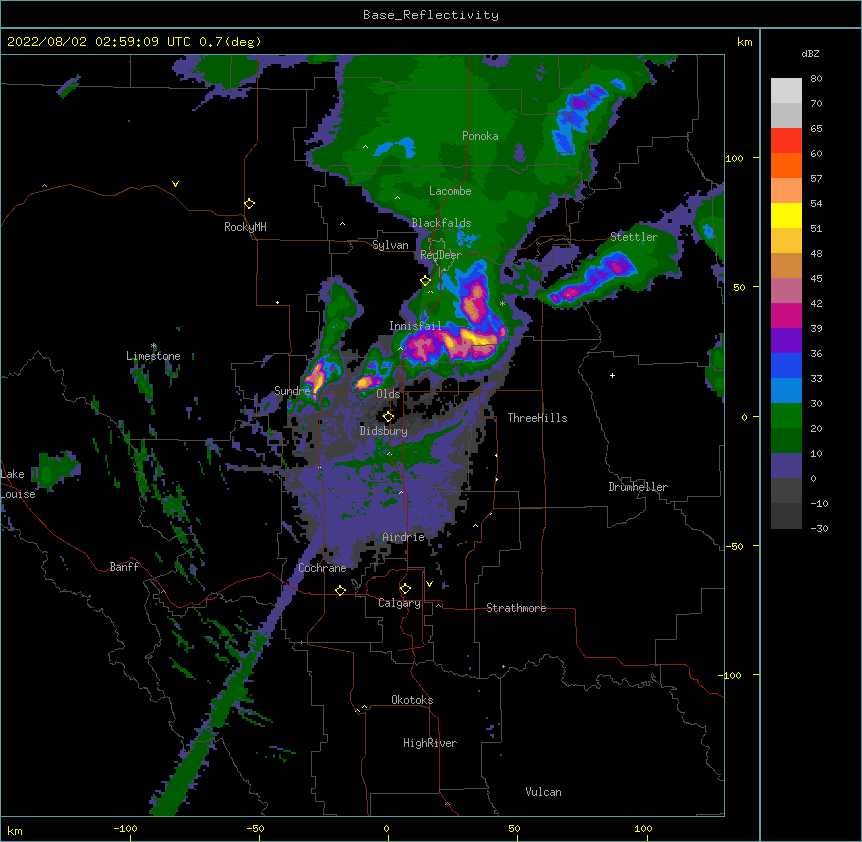Screen dimensions: 862x842
Task: Click the RockyMH label
Action: coord(245,227)
